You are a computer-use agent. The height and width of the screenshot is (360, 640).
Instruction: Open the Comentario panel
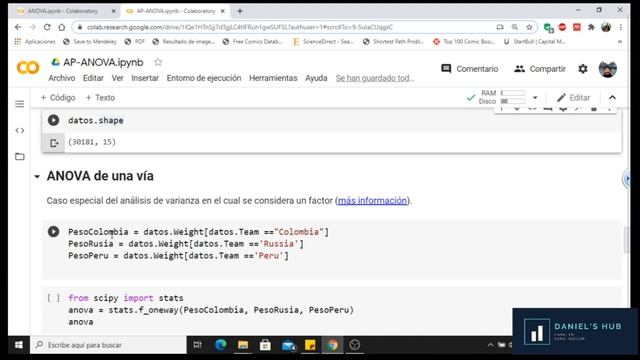pos(470,69)
